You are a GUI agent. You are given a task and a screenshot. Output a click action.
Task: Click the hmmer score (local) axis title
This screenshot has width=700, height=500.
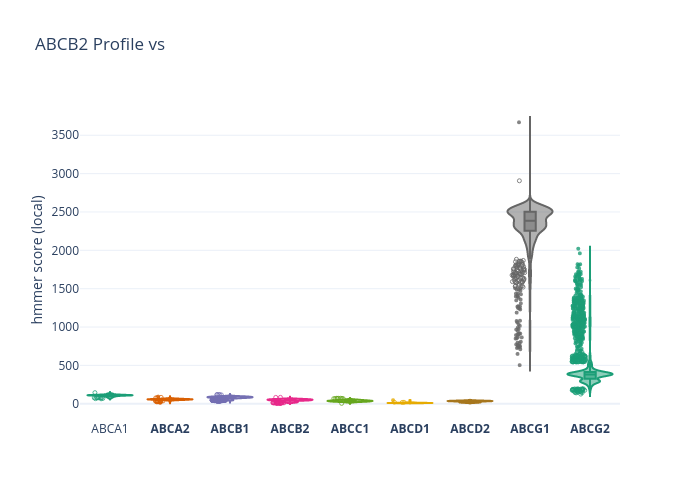tap(38, 259)
